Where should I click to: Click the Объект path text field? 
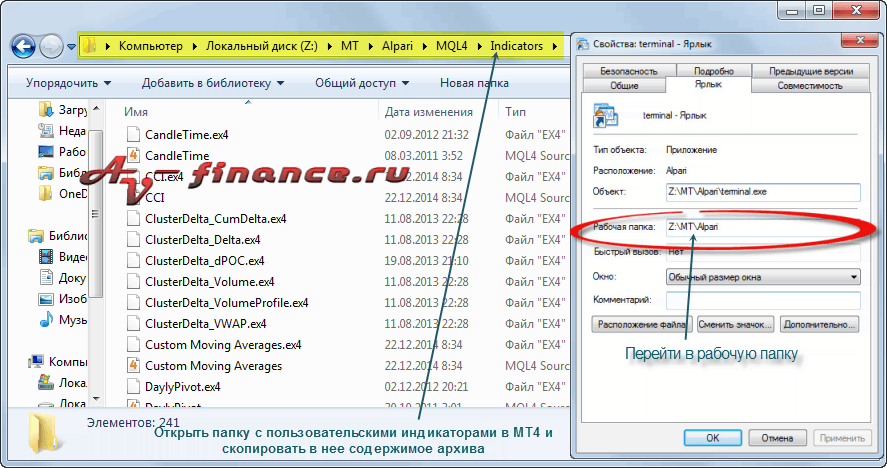coord(763,192)
